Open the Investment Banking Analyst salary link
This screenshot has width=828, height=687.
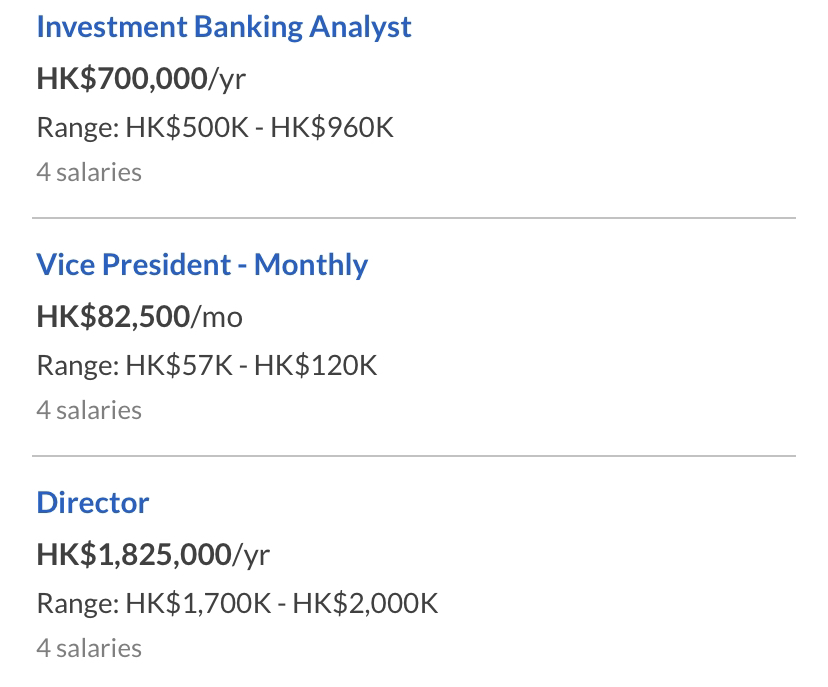(x=224, y=27)
